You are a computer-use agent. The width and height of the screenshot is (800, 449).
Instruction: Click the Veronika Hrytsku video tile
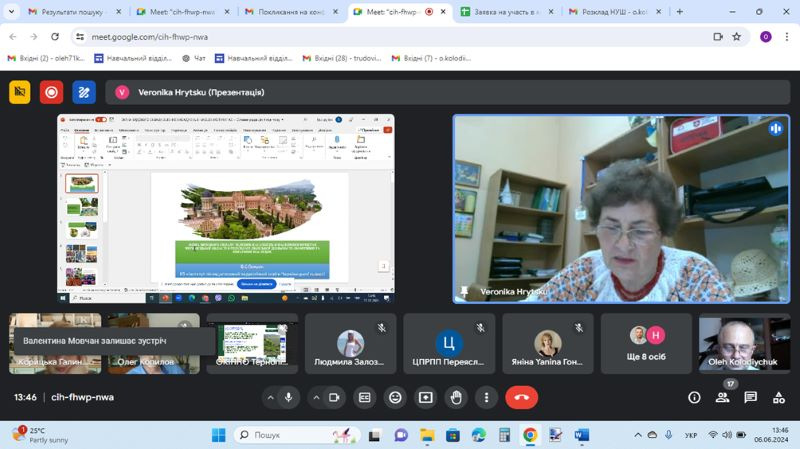[x=621, y=209]
